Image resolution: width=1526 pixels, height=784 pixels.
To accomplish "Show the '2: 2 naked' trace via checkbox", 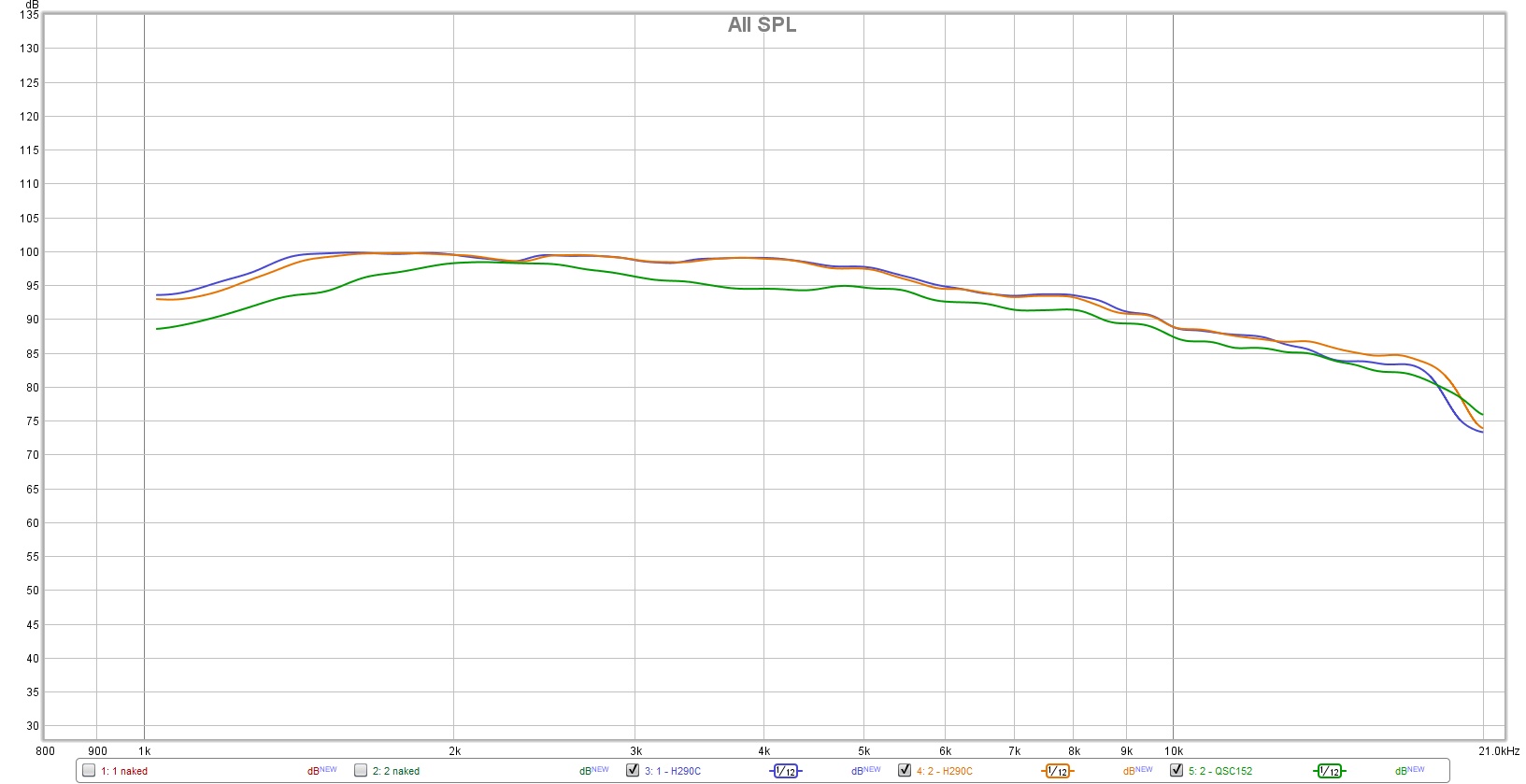I will pyautogui.click(x=361, y=771).
